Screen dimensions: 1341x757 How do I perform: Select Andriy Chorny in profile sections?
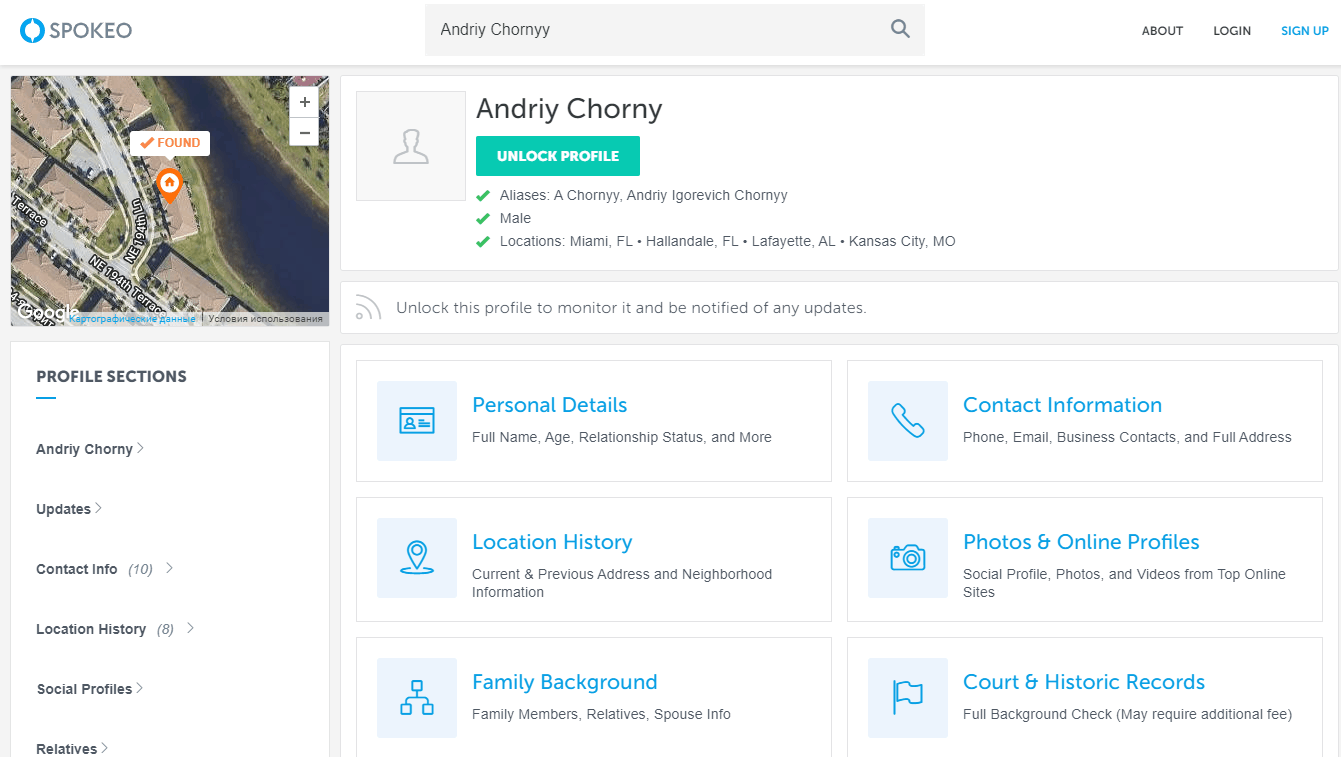tap(84, 449)
